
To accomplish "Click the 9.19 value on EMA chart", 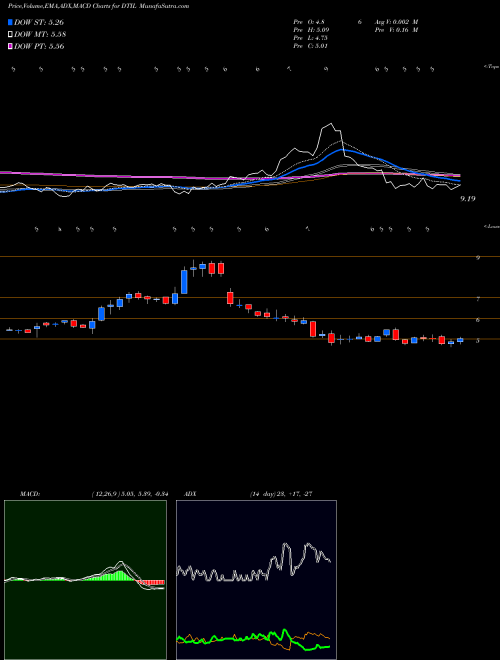I will (x=468, y=199).
